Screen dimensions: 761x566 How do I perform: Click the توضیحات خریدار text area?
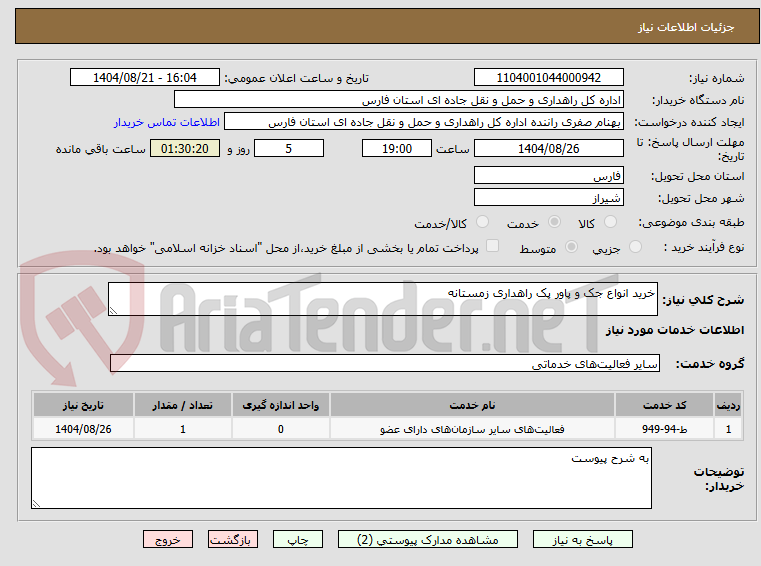point(341,478)
